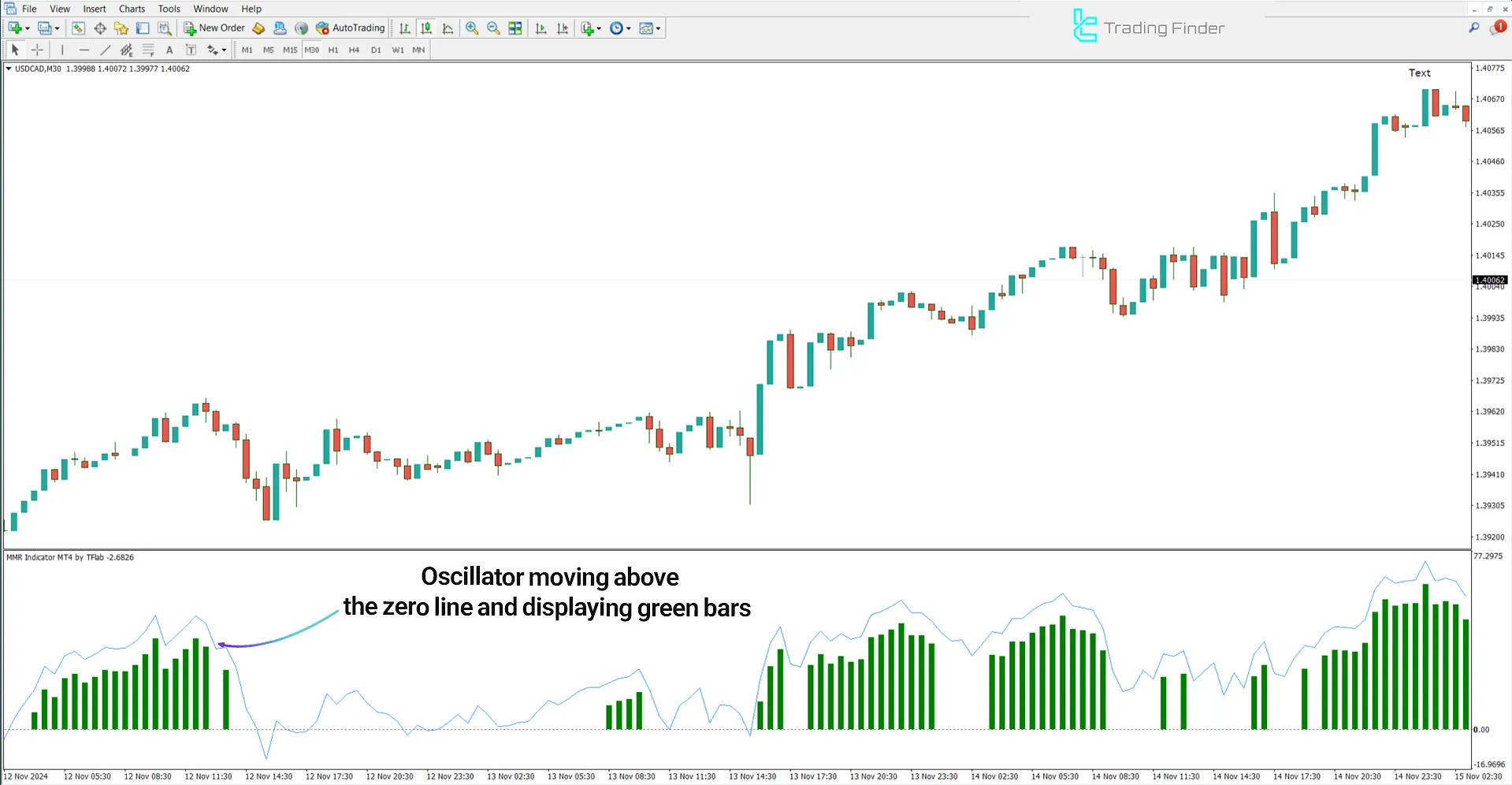Image resolution: width=1512 pixels, height=785 pixels.
Task: Switch chart to candlestick view
Action: 426,28
